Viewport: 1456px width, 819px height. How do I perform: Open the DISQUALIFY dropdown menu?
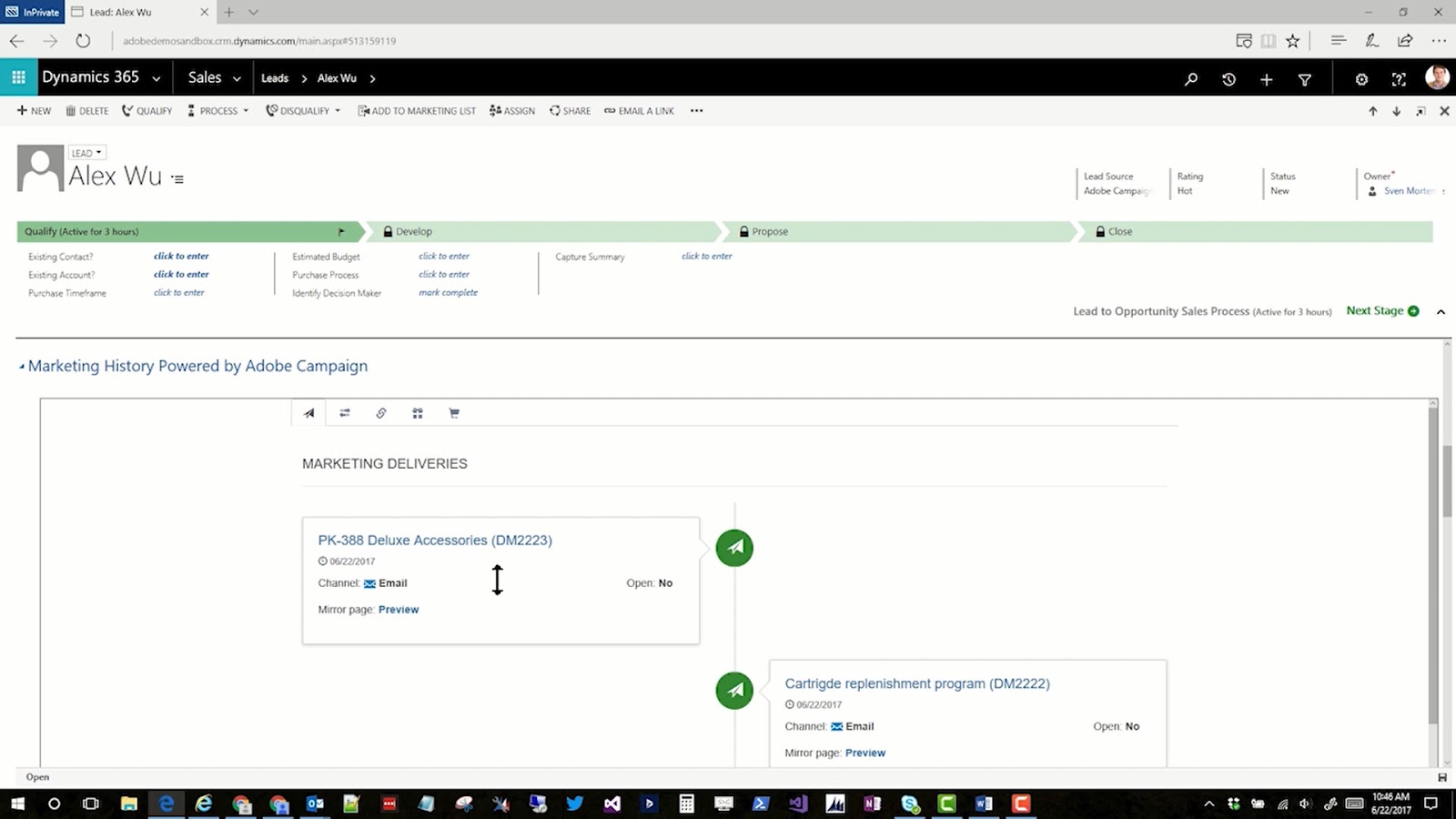303,111
